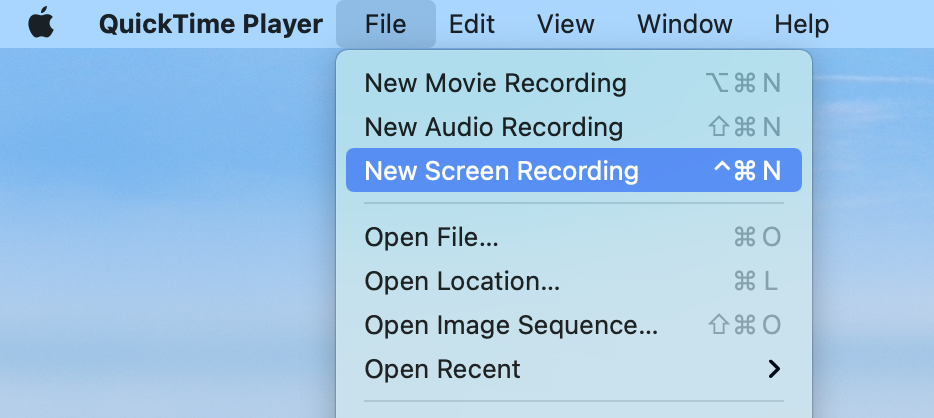Open the QuickTime Player app menu
934x418 pixels.
point(211,24)
